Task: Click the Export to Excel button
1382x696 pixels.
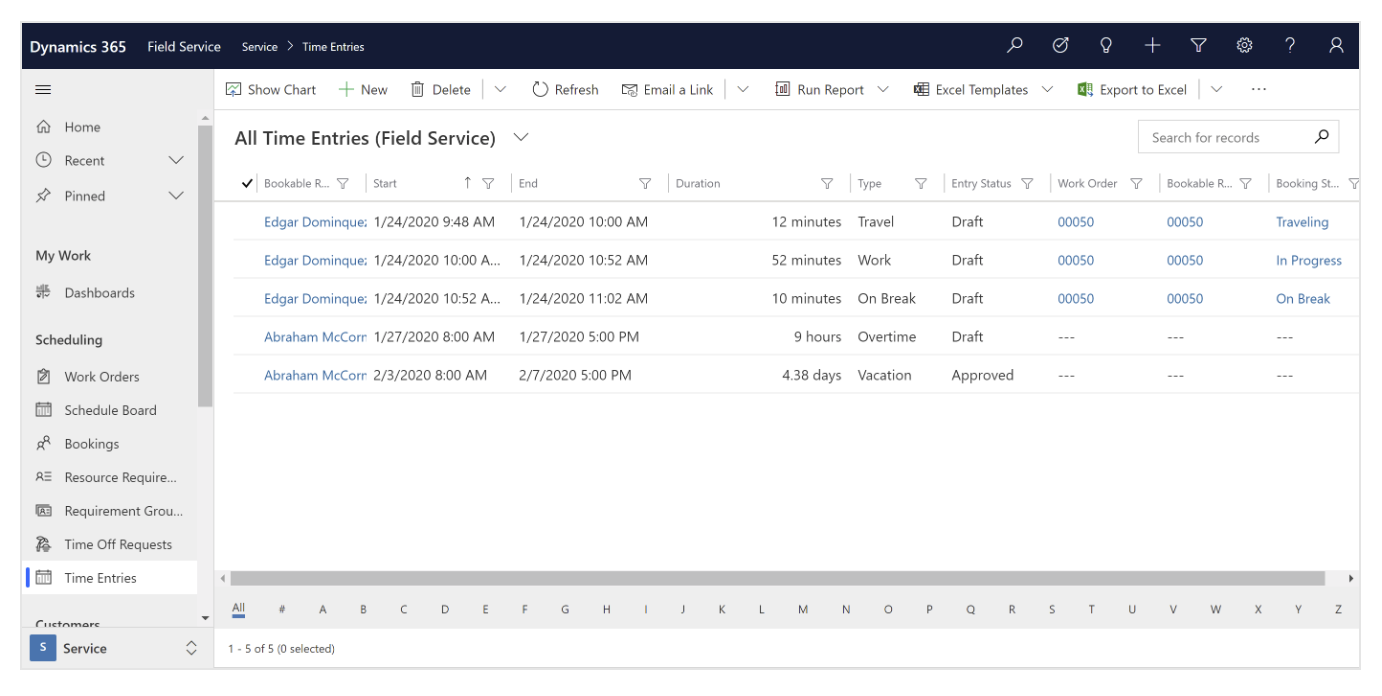Action: pyautogui.click(x=1132, y=90)
